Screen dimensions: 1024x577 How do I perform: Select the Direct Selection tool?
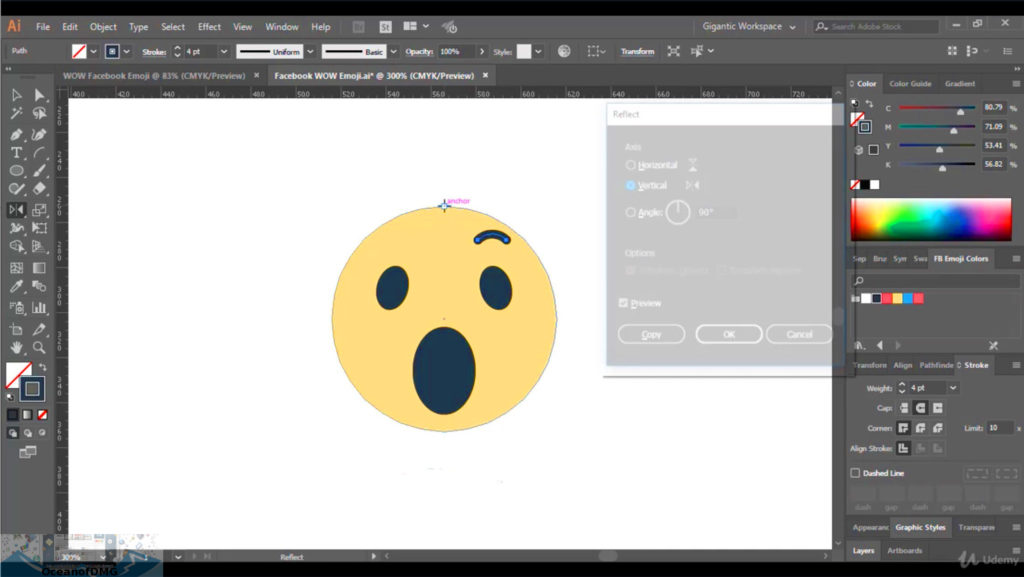(39, 95)
